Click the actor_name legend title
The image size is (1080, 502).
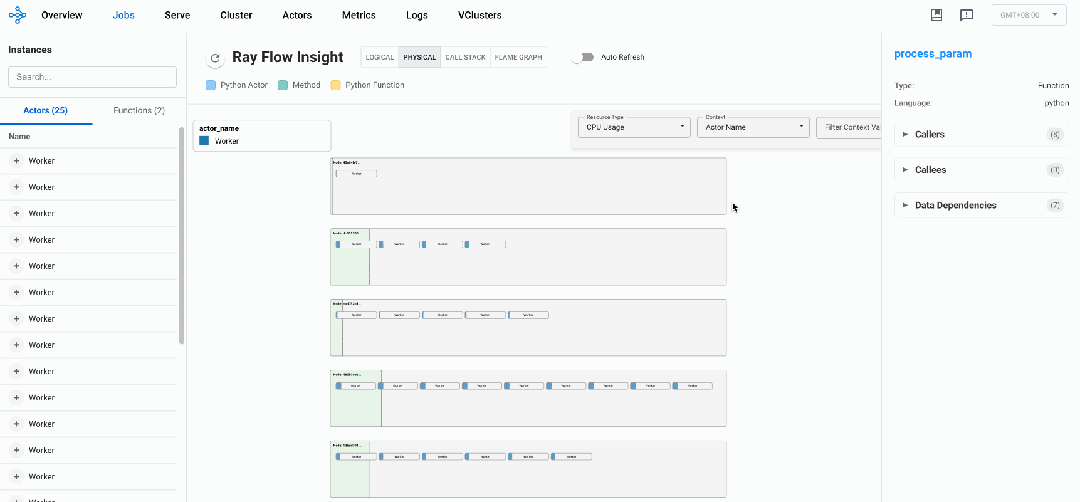tap(219, 129)
